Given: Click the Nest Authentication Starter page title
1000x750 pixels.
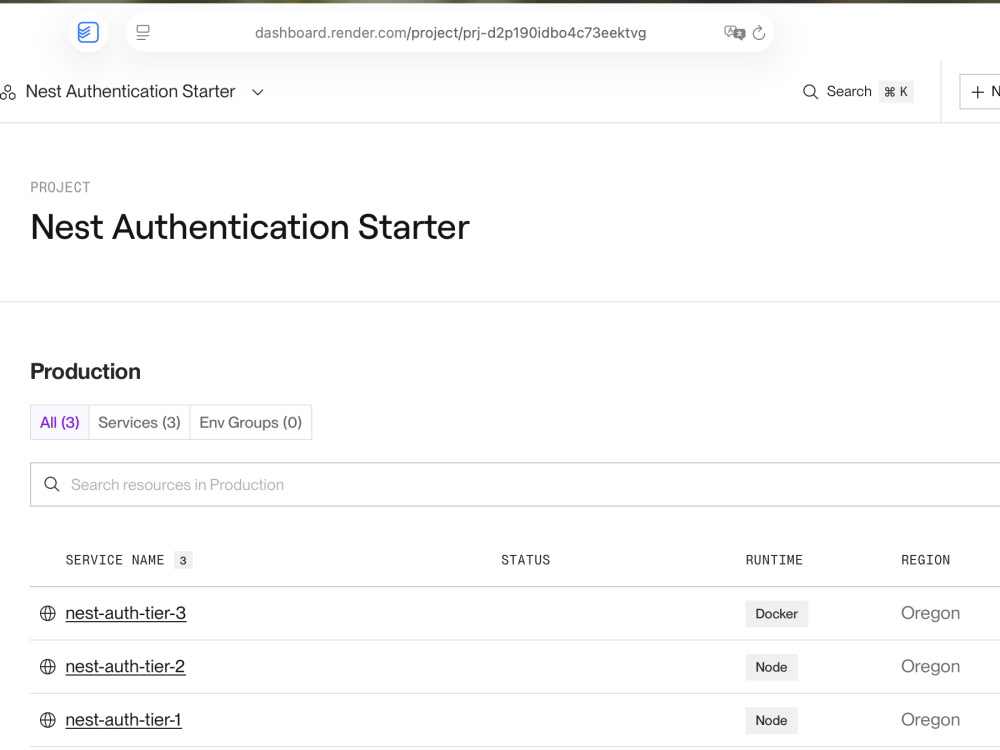Looking at the screenshot, I should 250,227.
